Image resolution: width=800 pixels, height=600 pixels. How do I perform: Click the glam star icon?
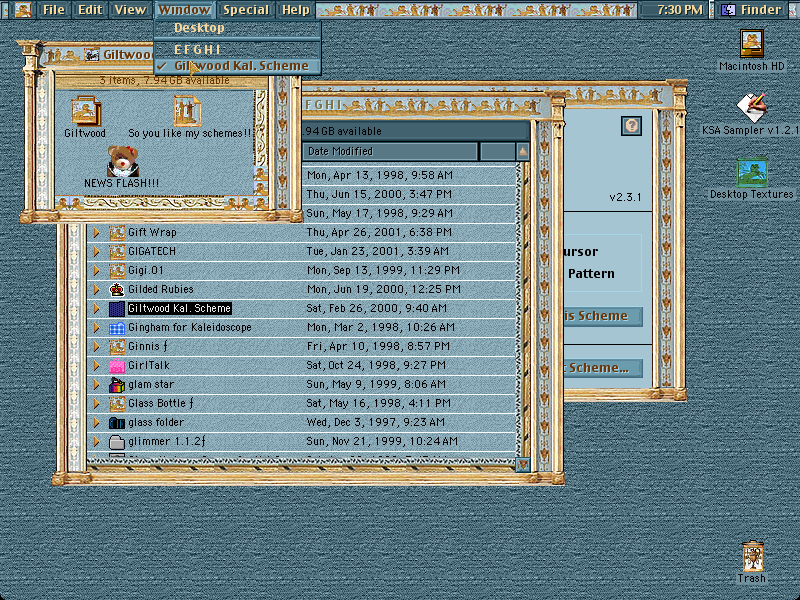(x=117, y=385)
